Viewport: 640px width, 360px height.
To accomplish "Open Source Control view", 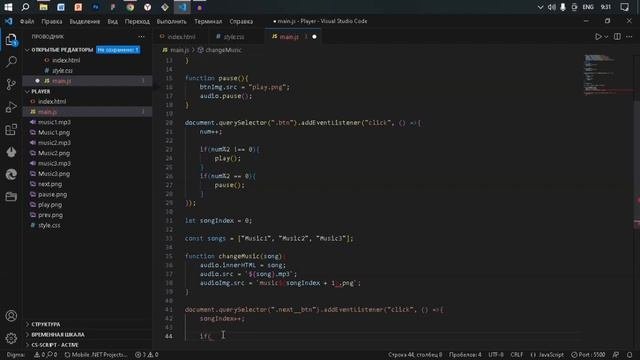I will (x=11, y=84).
